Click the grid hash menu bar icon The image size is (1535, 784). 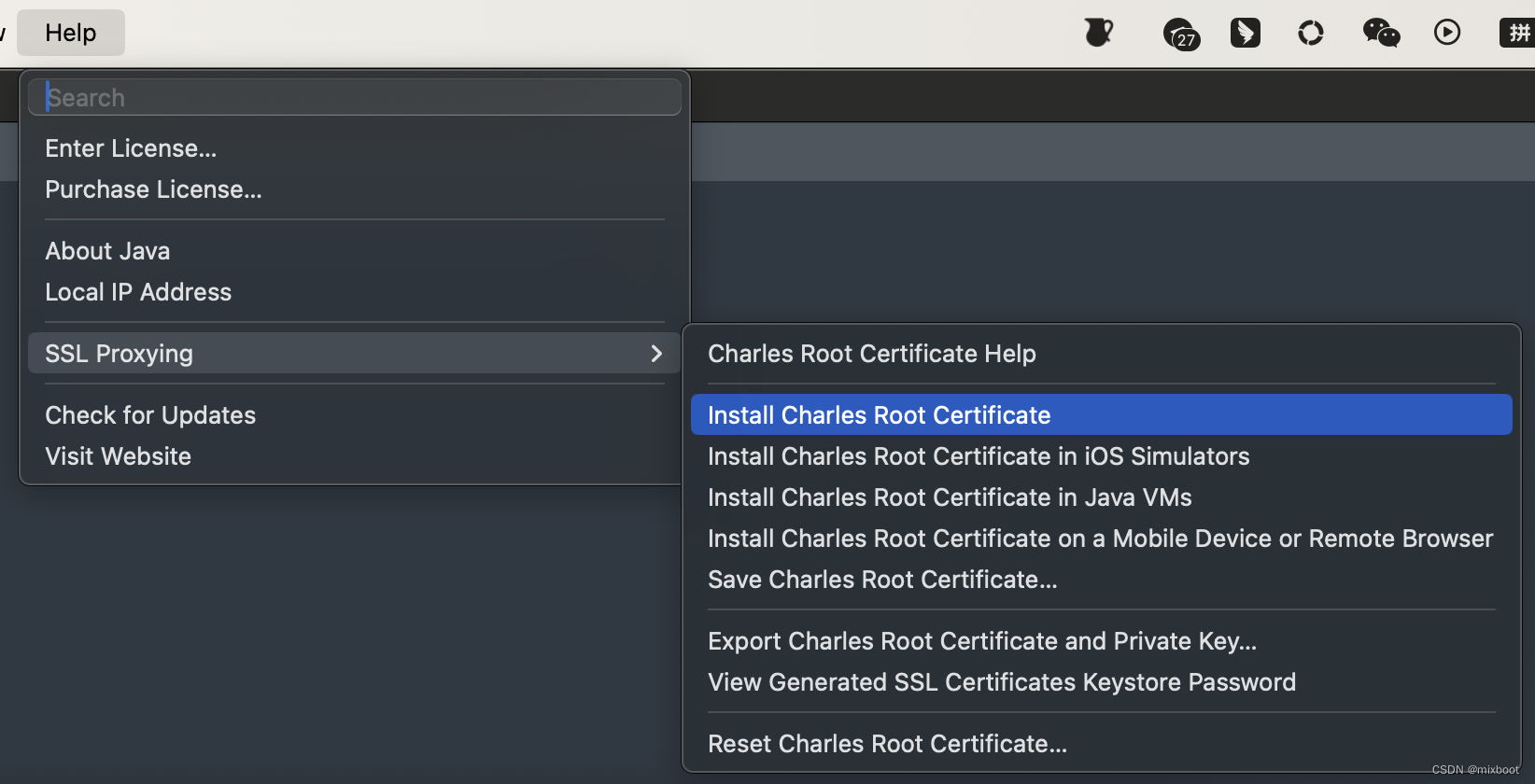1518,33
